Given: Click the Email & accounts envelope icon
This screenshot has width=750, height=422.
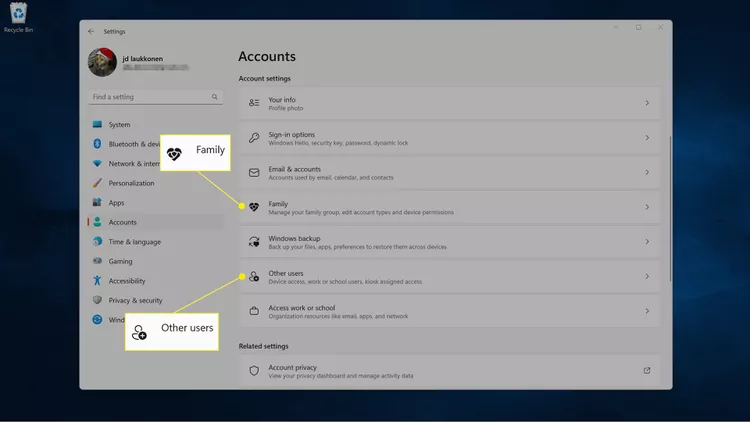Looking at the screenshot, I should (x=254, y=172).
